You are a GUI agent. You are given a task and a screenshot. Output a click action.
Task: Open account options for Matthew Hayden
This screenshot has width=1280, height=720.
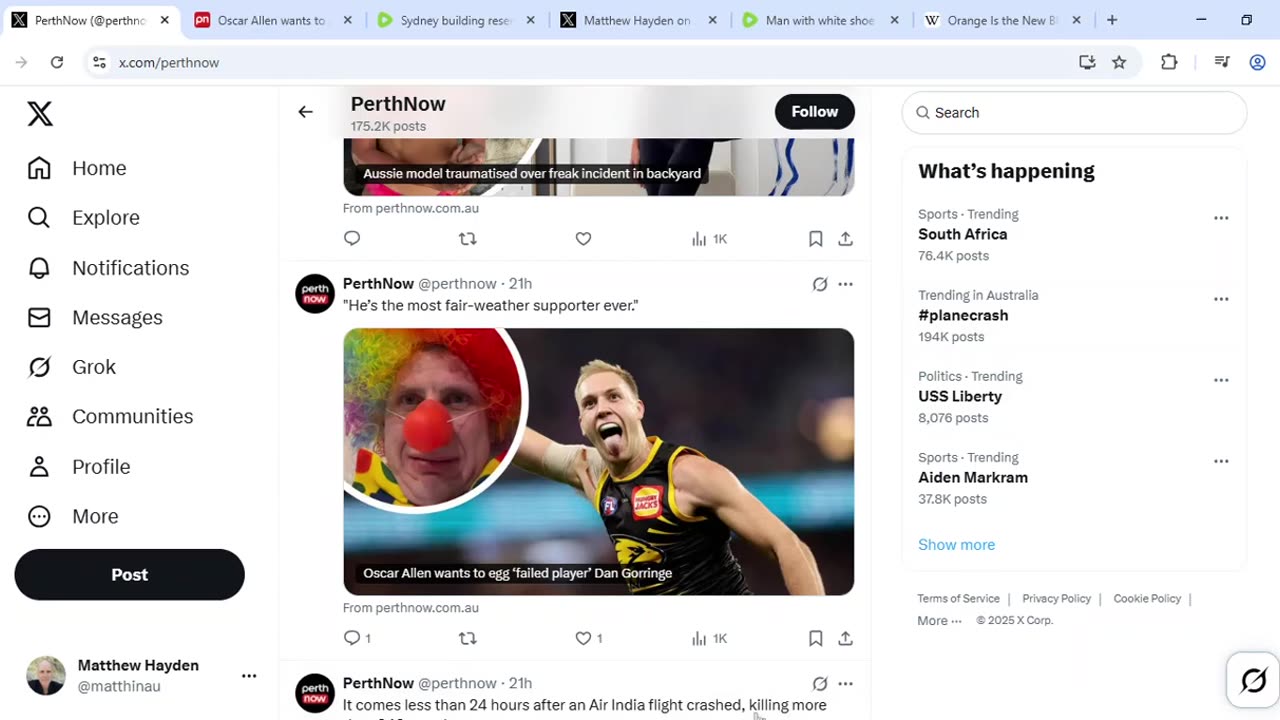pyautogui.click(x=249, y=676)
